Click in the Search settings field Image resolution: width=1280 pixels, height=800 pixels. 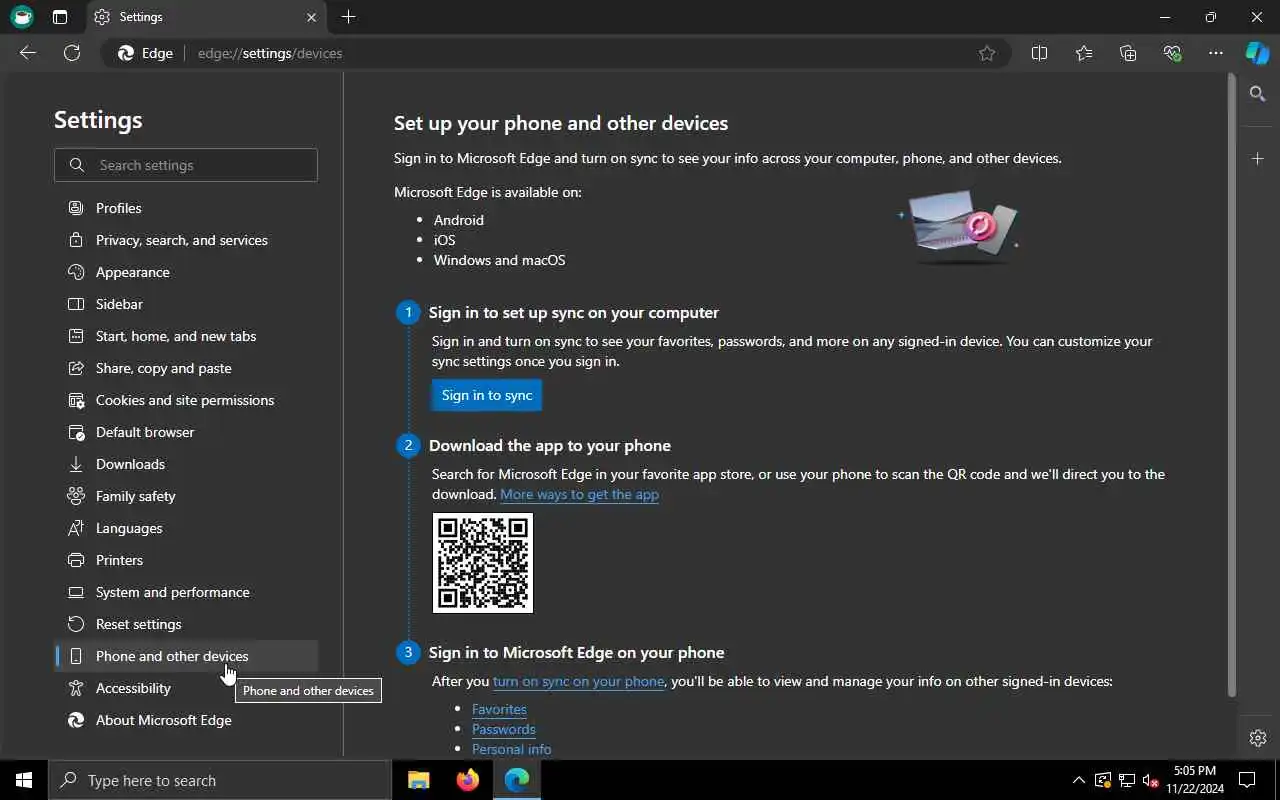tap(186, 165)
